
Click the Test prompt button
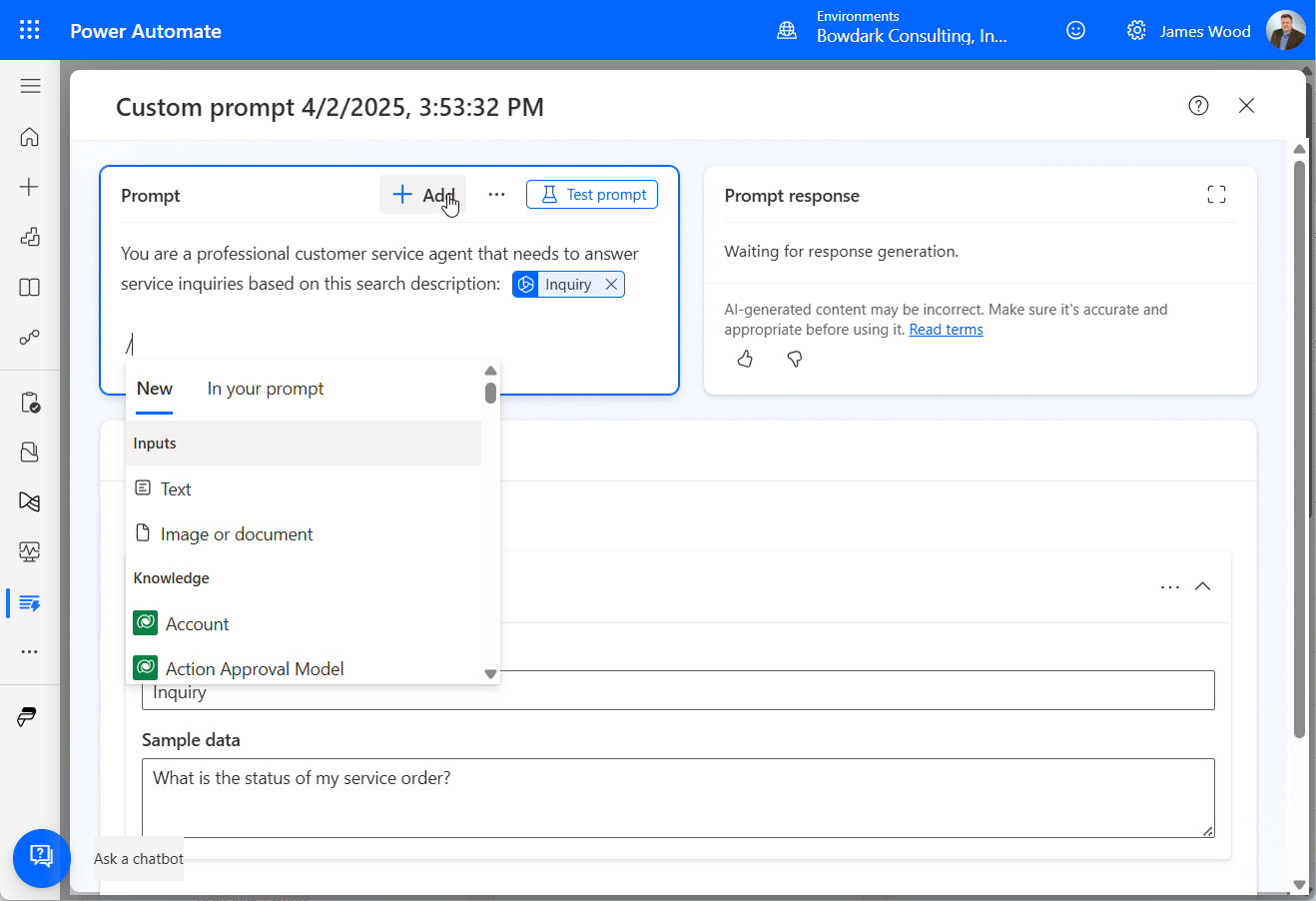click(x=592, y=195)
